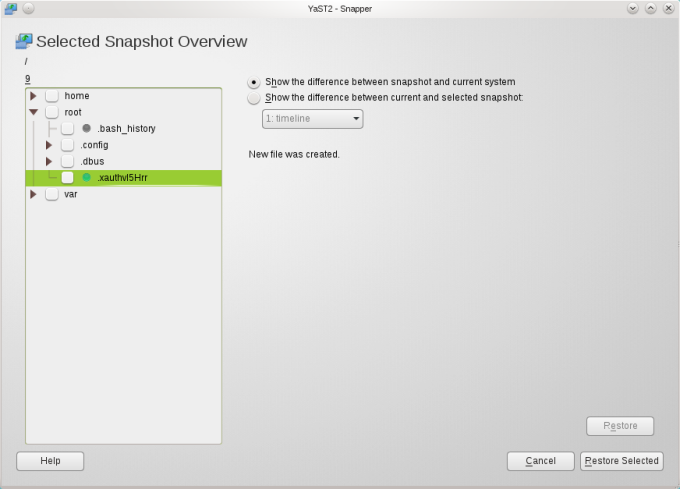Close the Snapper window
680x489 pixels.
click(668, 8)
